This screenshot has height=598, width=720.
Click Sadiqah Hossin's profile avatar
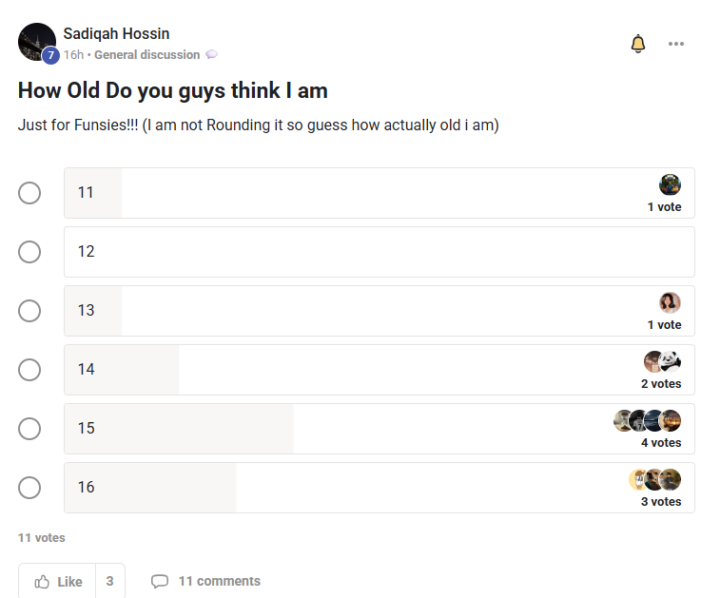pos(37,42)
